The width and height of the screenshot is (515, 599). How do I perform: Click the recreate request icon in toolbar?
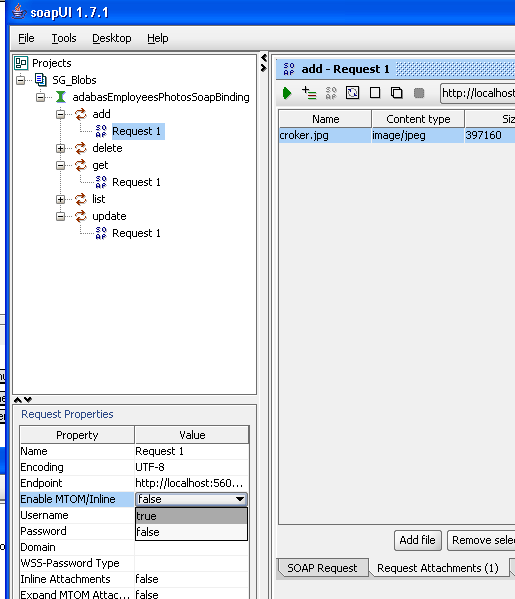(x=352, y=93)
